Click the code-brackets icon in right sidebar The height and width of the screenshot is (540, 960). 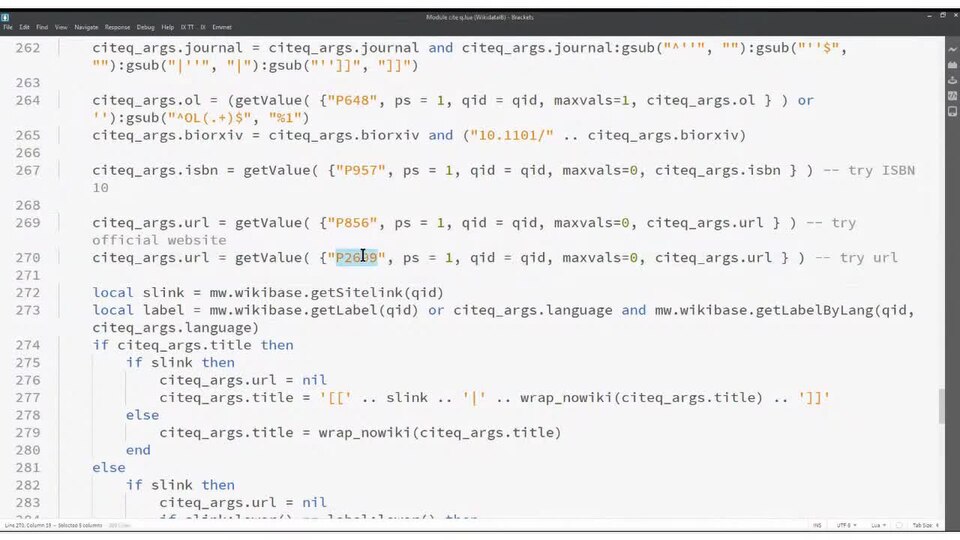952,96
